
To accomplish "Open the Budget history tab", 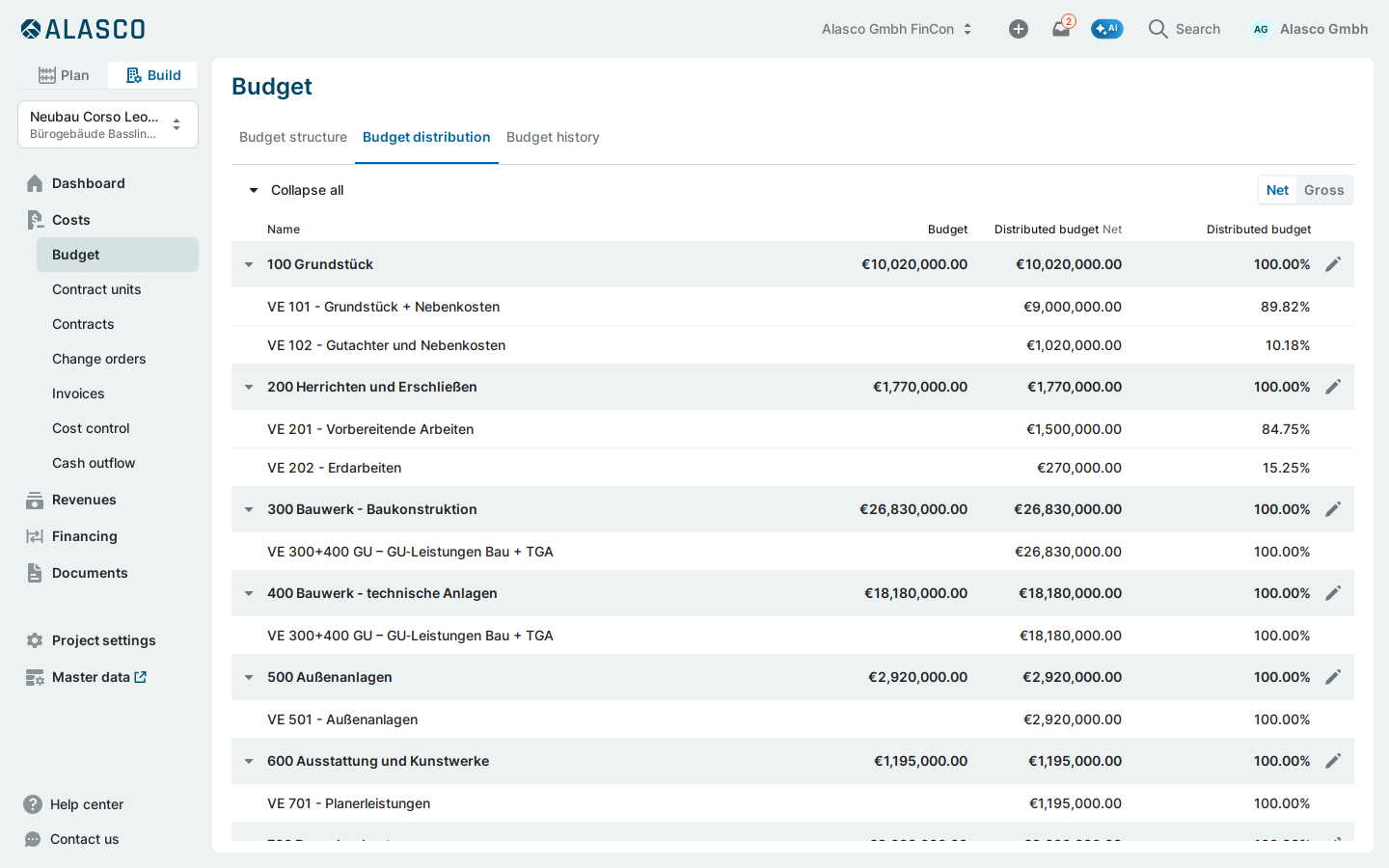I will tap(553, 137).
